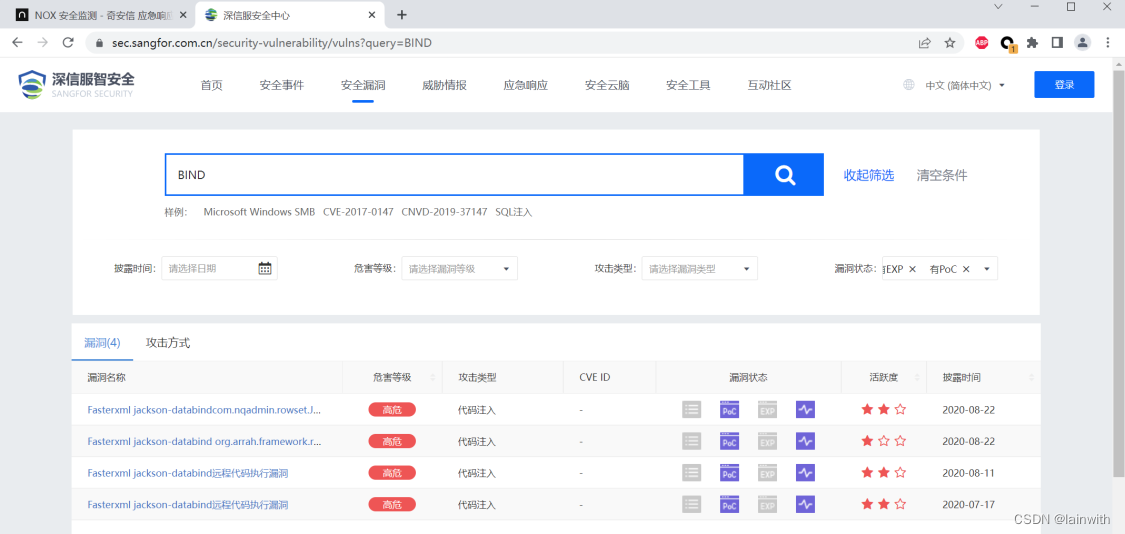
Task: Remove the EXP filter tag
Action: [912, 268]
